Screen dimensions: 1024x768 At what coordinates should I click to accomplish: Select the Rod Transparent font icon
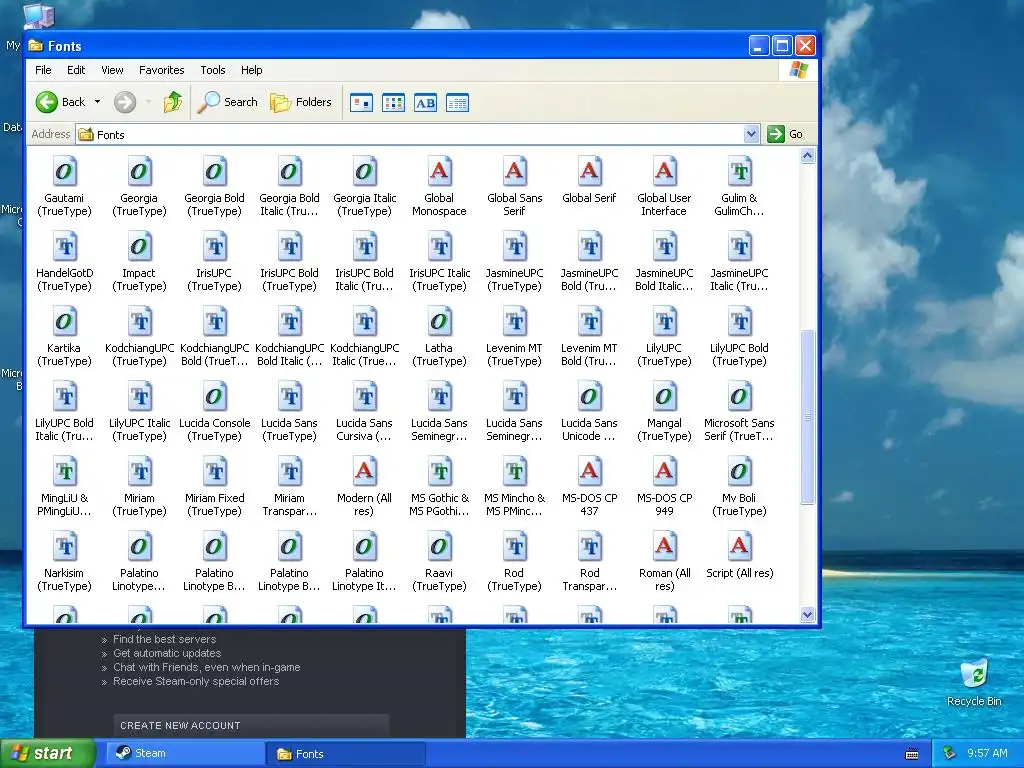[x=589, y=547]
